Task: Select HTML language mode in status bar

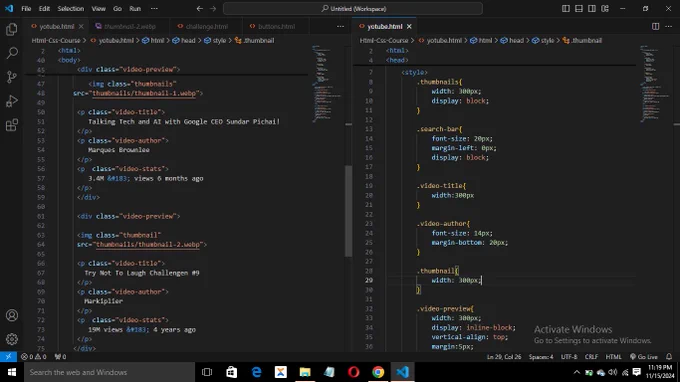Action: pyautogui.click(x=613, y=357)
